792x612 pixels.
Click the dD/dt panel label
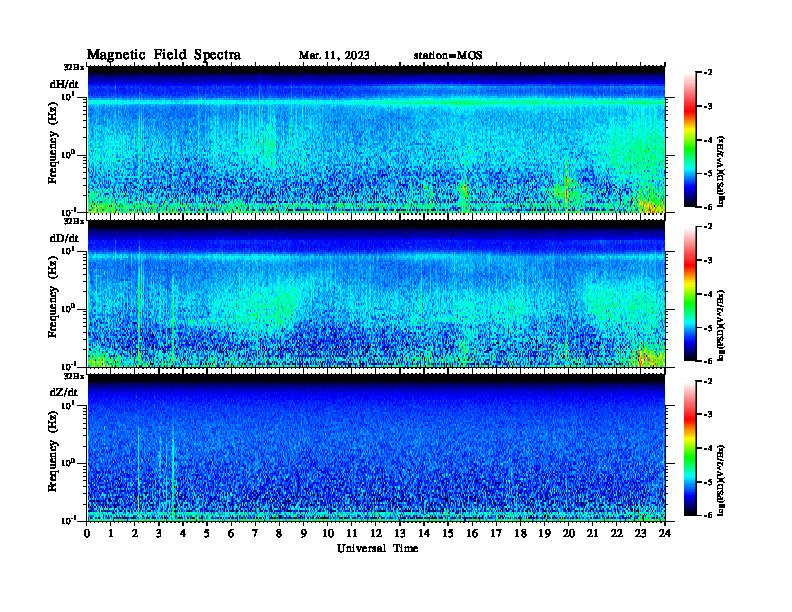(64, 238)
